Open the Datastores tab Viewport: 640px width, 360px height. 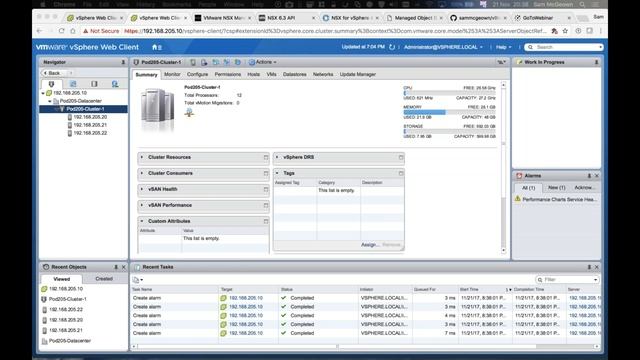[x=295, y=75]
